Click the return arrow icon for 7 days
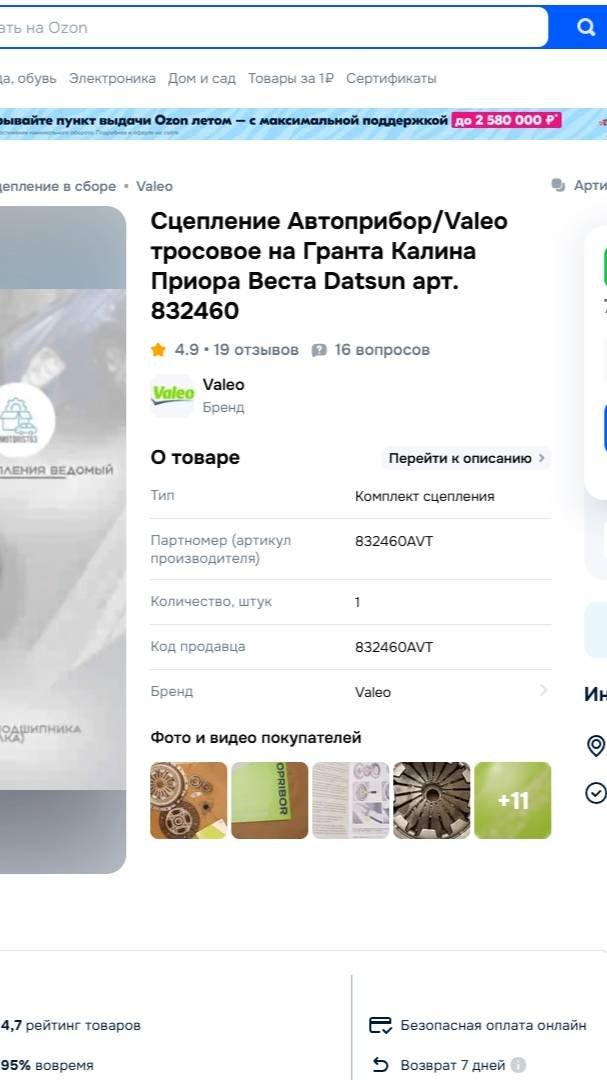Viewport: 607px width, 1080px height. (x=380, y=1066)
